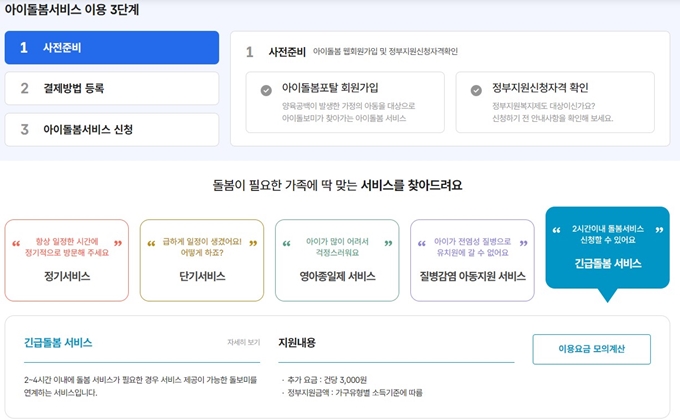Choose the 질병감염 아동지원 서비스 card
The height and width of the screenshot is (420, 680).
coord(473,260)
